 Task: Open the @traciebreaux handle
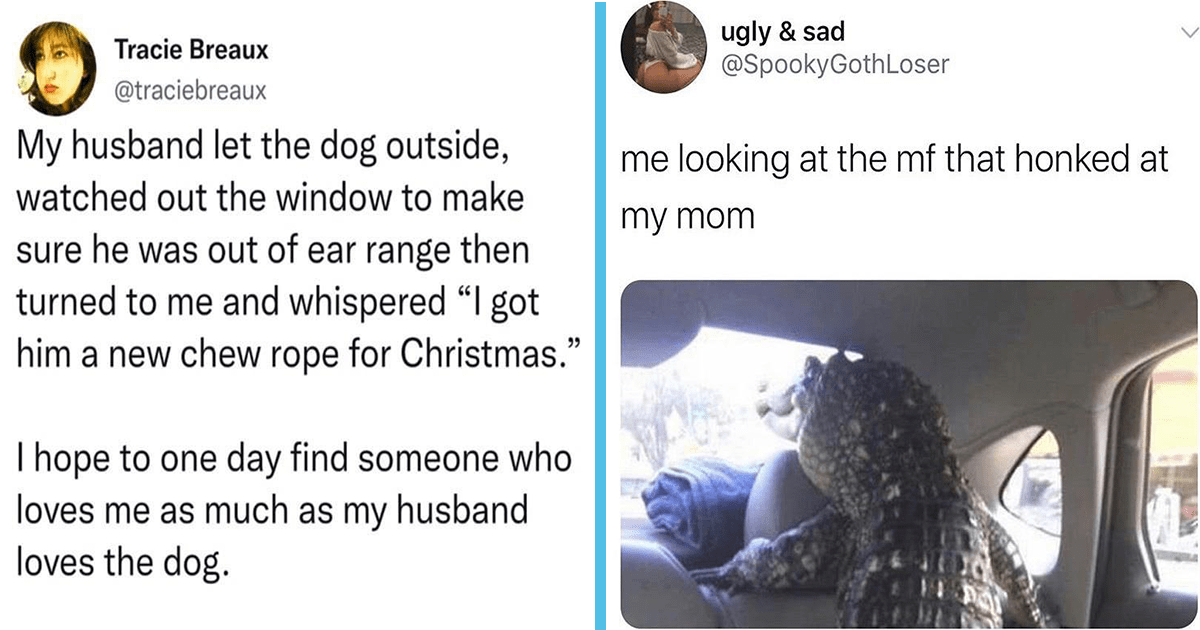[x=190, y=90]
